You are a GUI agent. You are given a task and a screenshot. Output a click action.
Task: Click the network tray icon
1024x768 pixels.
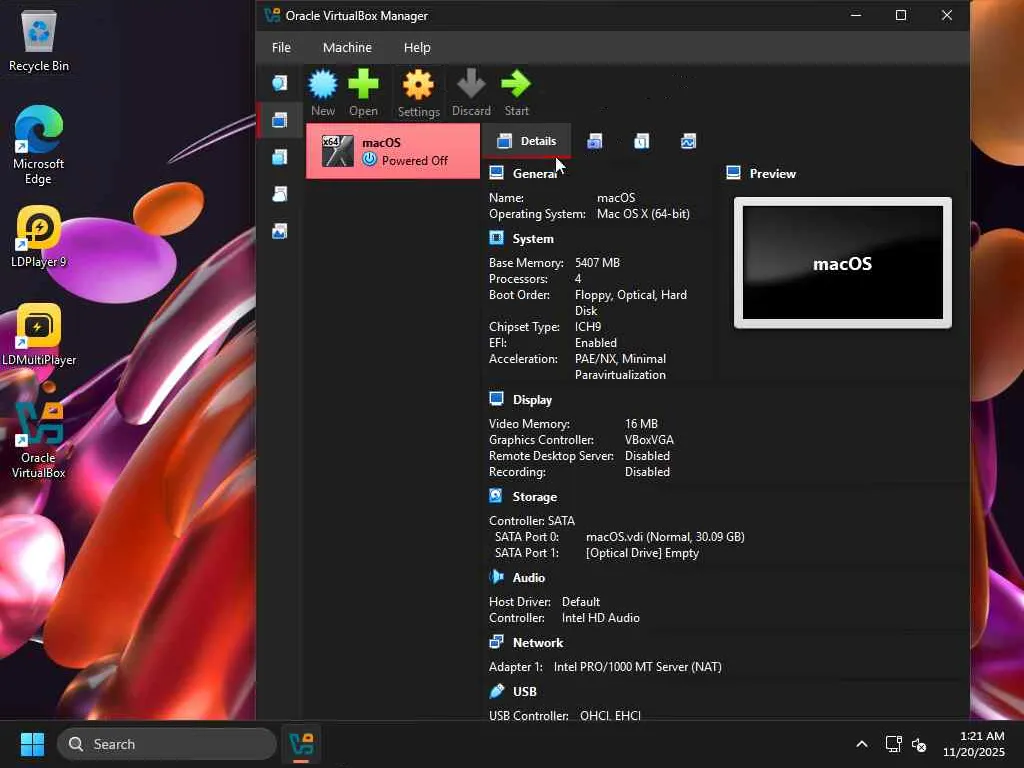[893, 744]
